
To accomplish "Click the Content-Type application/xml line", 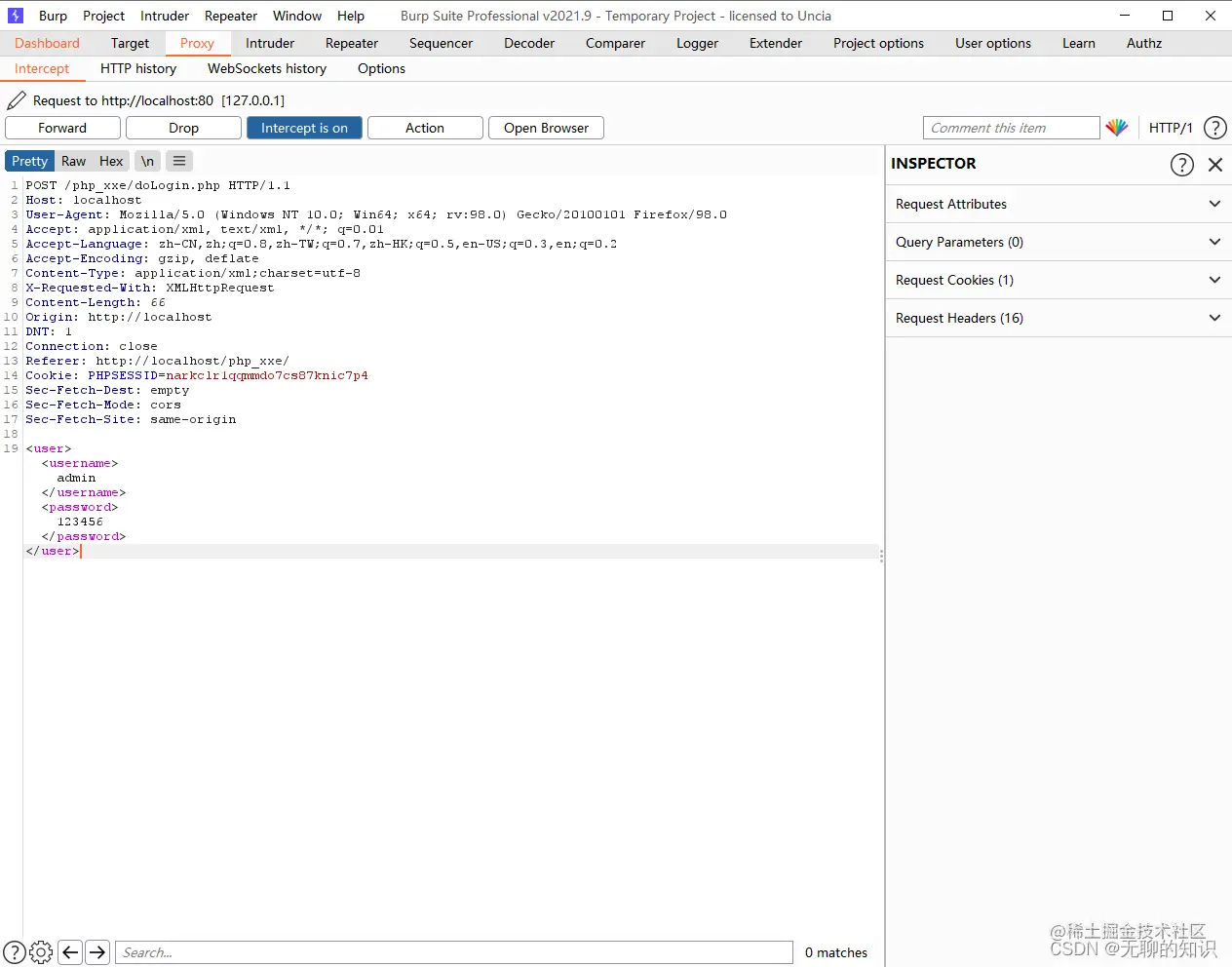I will 193,273.
